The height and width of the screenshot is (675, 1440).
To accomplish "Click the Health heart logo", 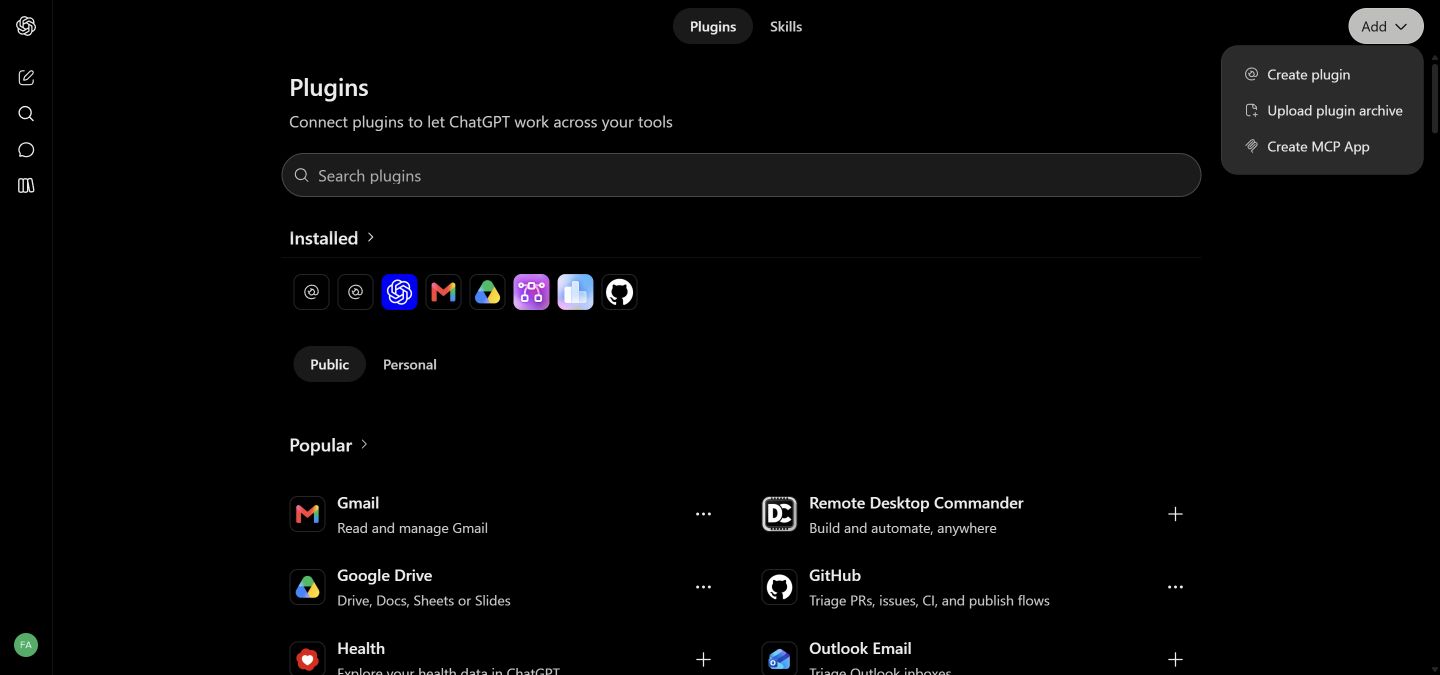I will click(307, 659).
